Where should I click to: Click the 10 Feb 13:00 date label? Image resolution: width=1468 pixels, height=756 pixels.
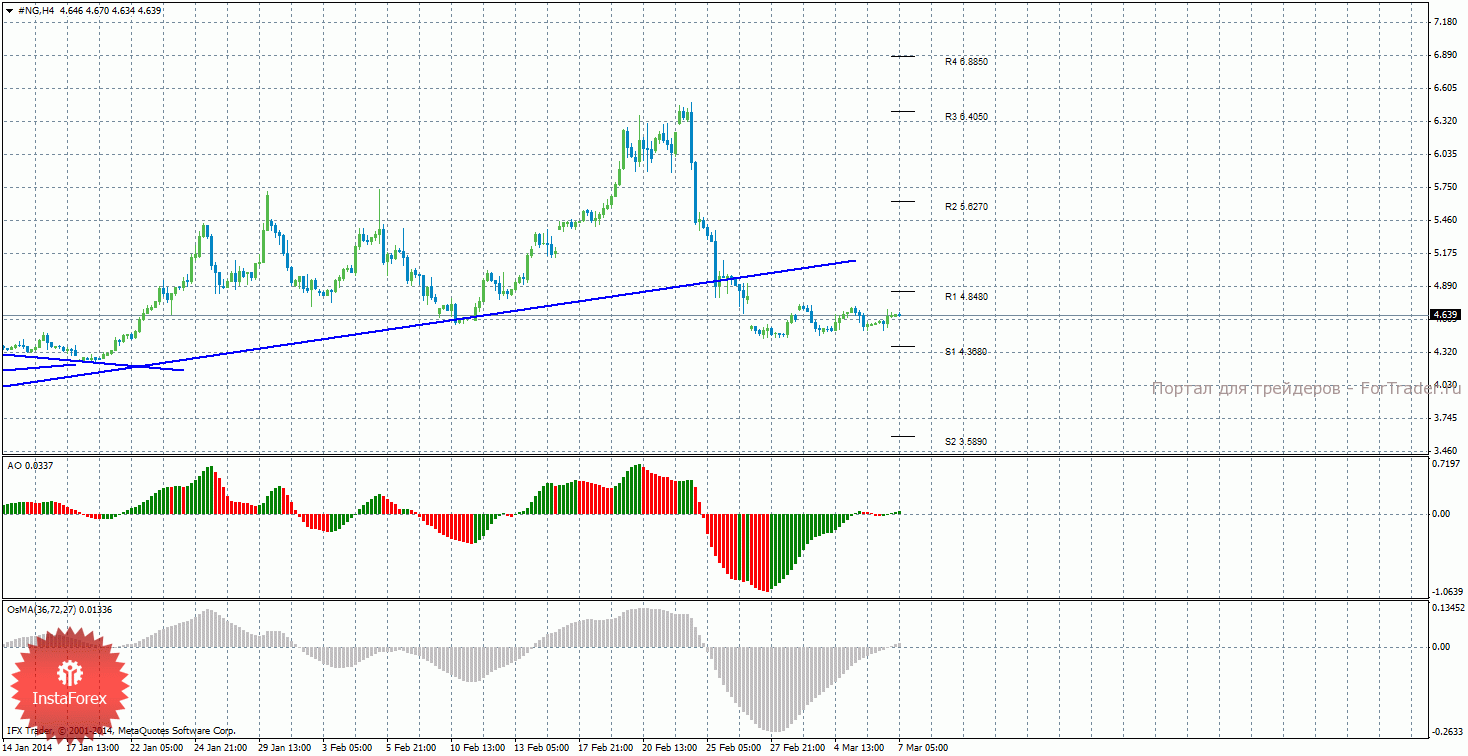tap(476, 747)
